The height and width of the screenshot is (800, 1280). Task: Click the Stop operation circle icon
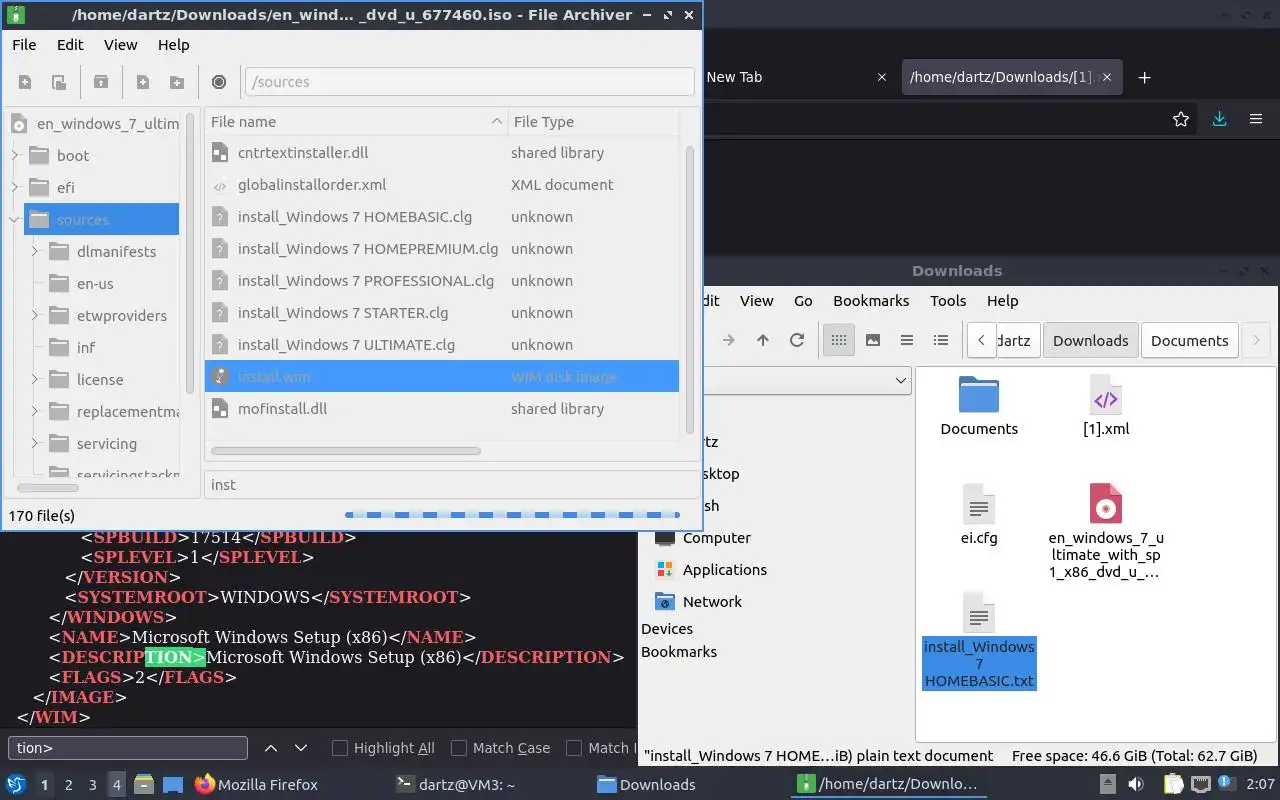219,82
